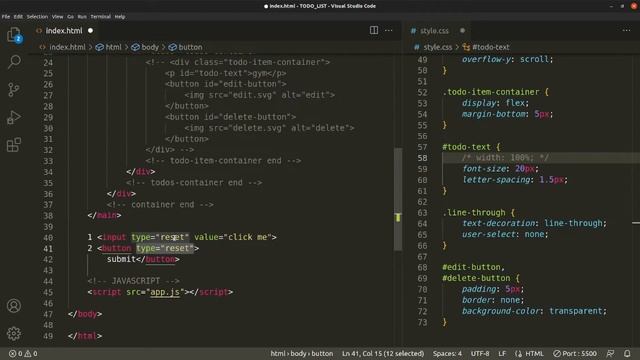Click the JAVASCRIPT comment on line 44

133,281
